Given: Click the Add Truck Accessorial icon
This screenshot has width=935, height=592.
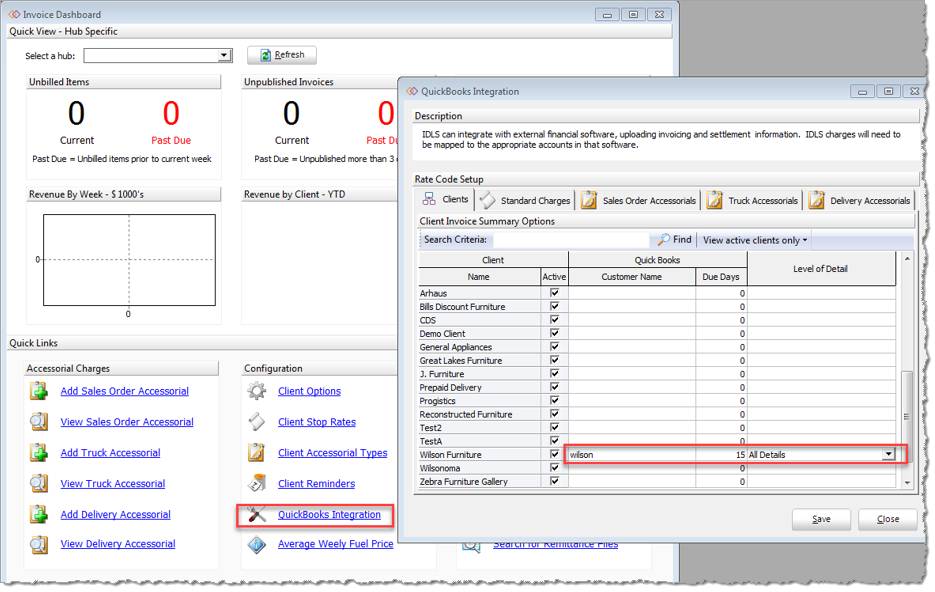Looking at the screenshot, I should point(39,453).
